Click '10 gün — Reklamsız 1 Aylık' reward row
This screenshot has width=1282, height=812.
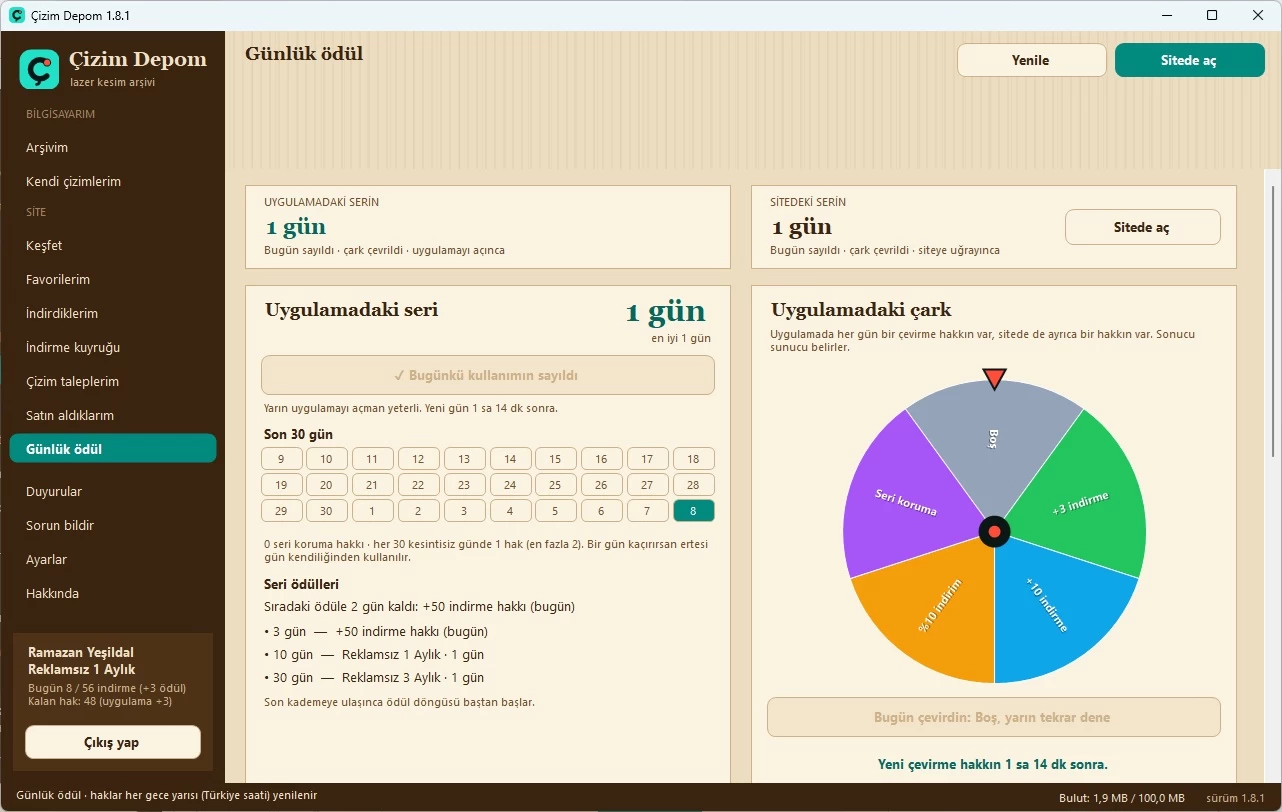(374, 654)
